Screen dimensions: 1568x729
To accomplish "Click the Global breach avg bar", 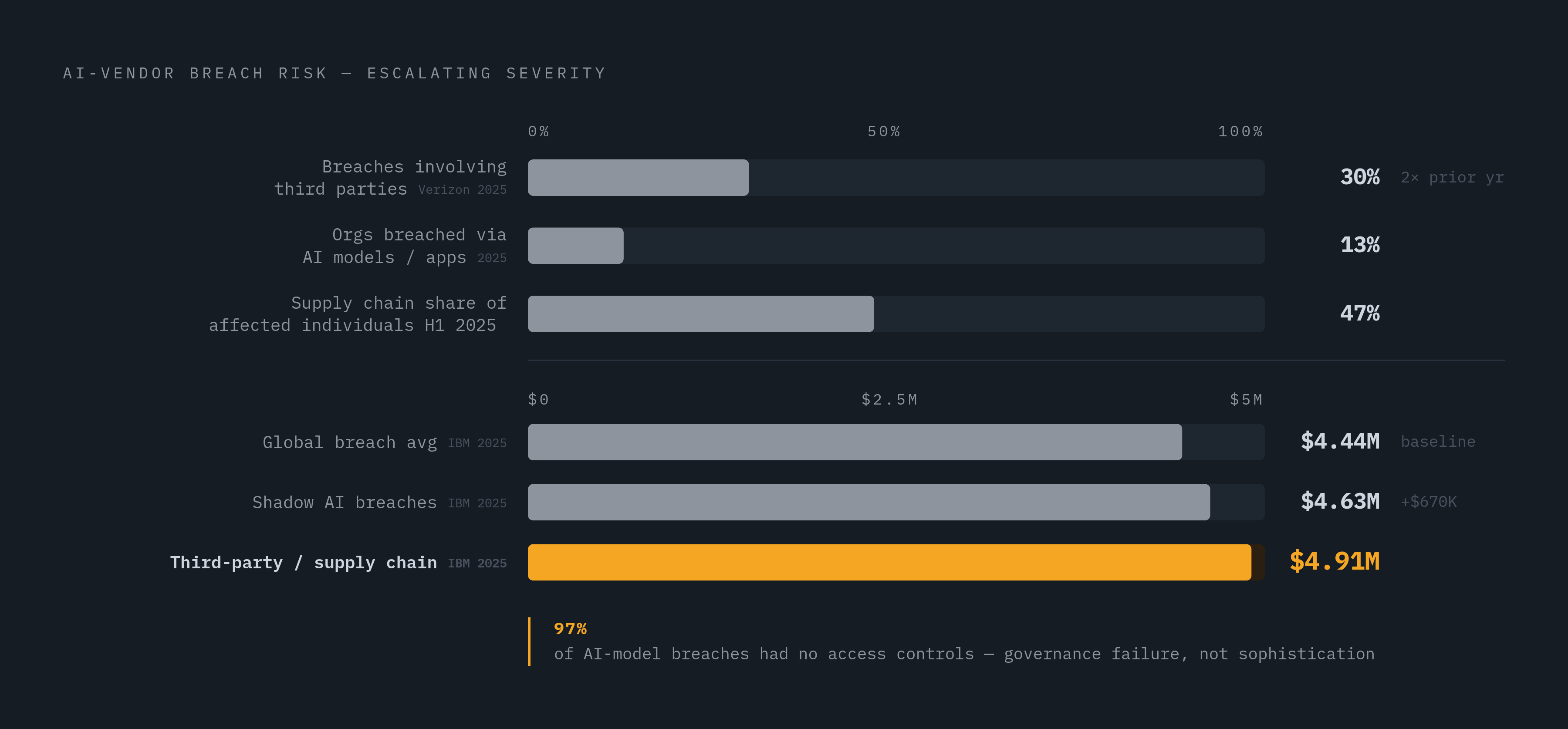I will click(855, 442).
